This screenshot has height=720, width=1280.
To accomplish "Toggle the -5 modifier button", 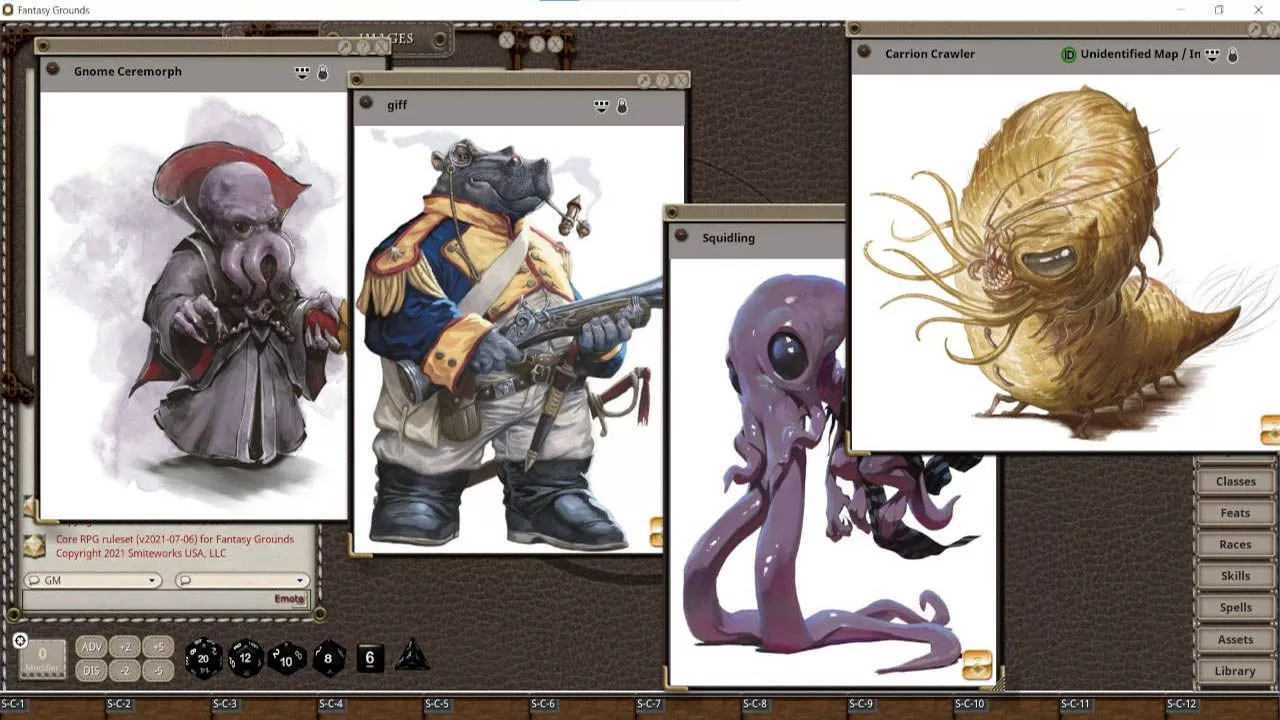I will pos(158,670).
